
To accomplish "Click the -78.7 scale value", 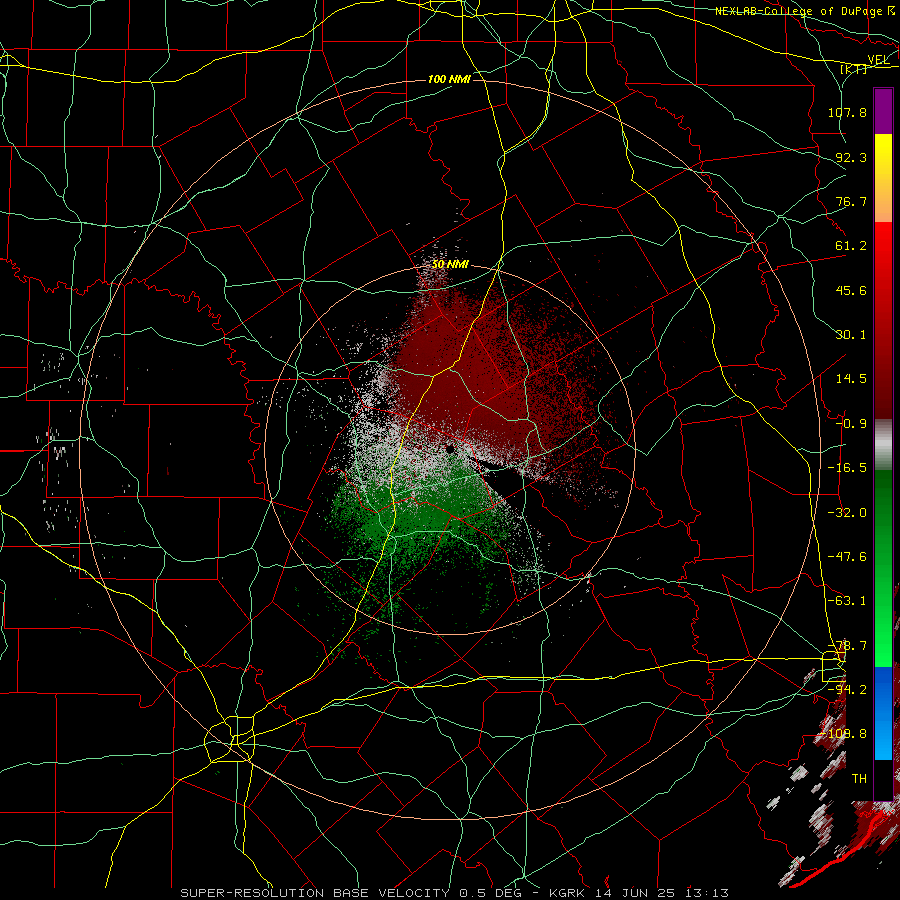I will pos(847,646).
